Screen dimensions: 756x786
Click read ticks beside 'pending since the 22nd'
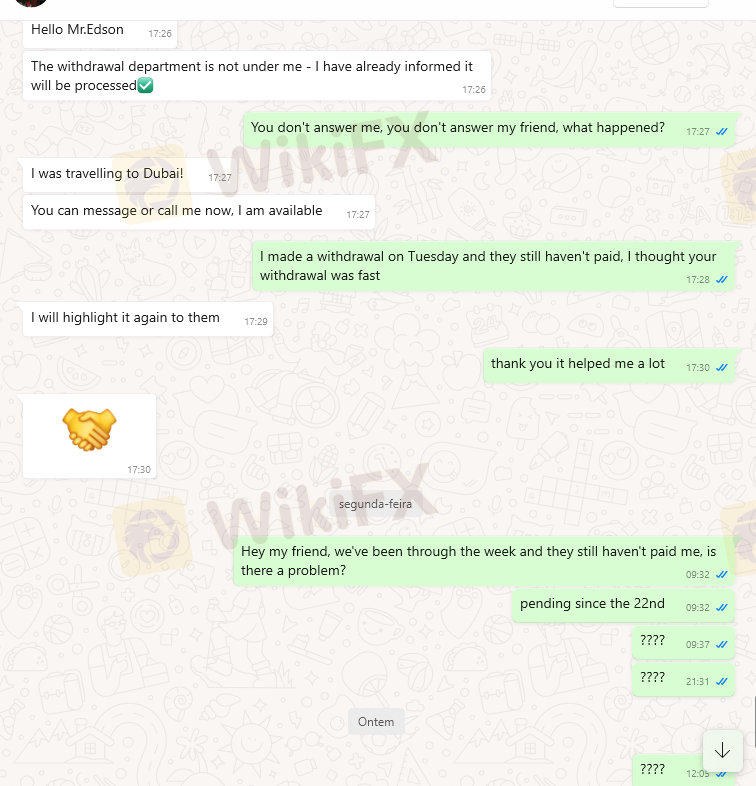(x=721, y=608)
